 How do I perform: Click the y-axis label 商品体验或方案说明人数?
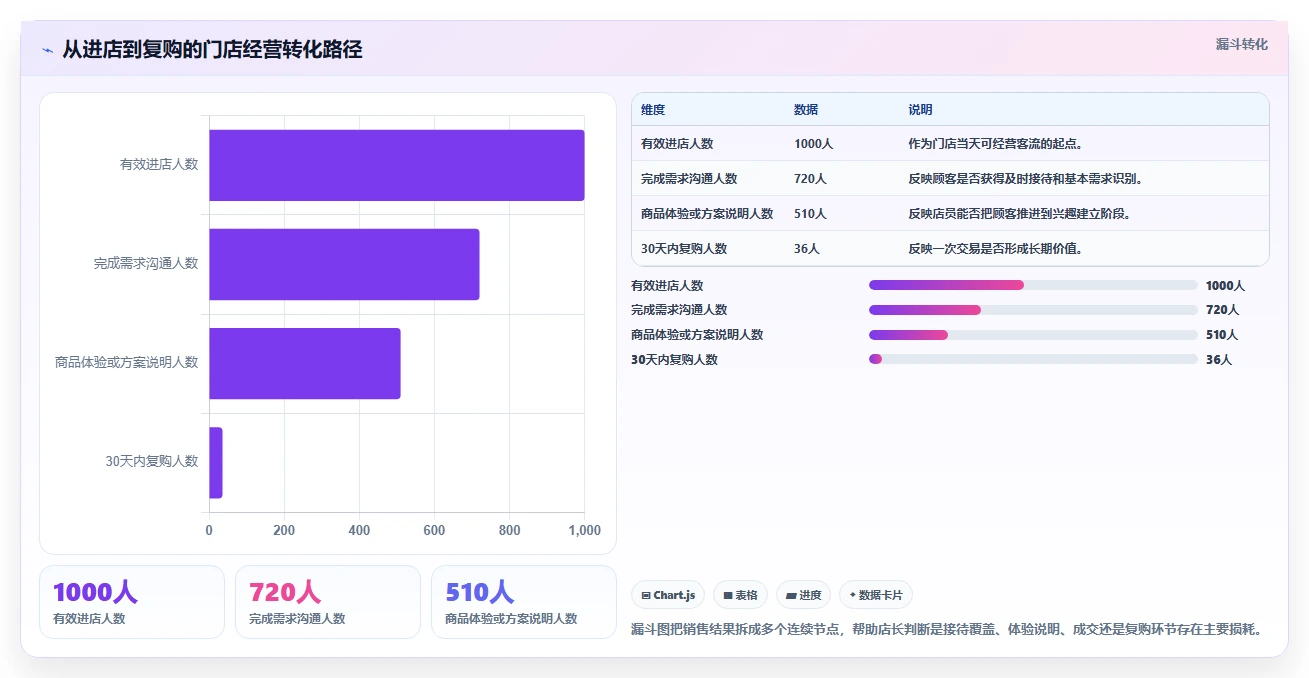coord(127,363)
